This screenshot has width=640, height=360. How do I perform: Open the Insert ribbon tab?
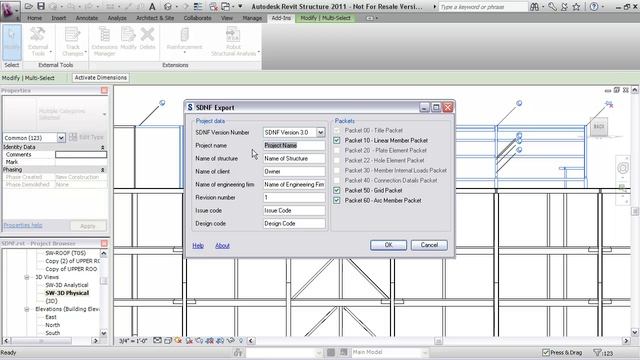point(59,18)
